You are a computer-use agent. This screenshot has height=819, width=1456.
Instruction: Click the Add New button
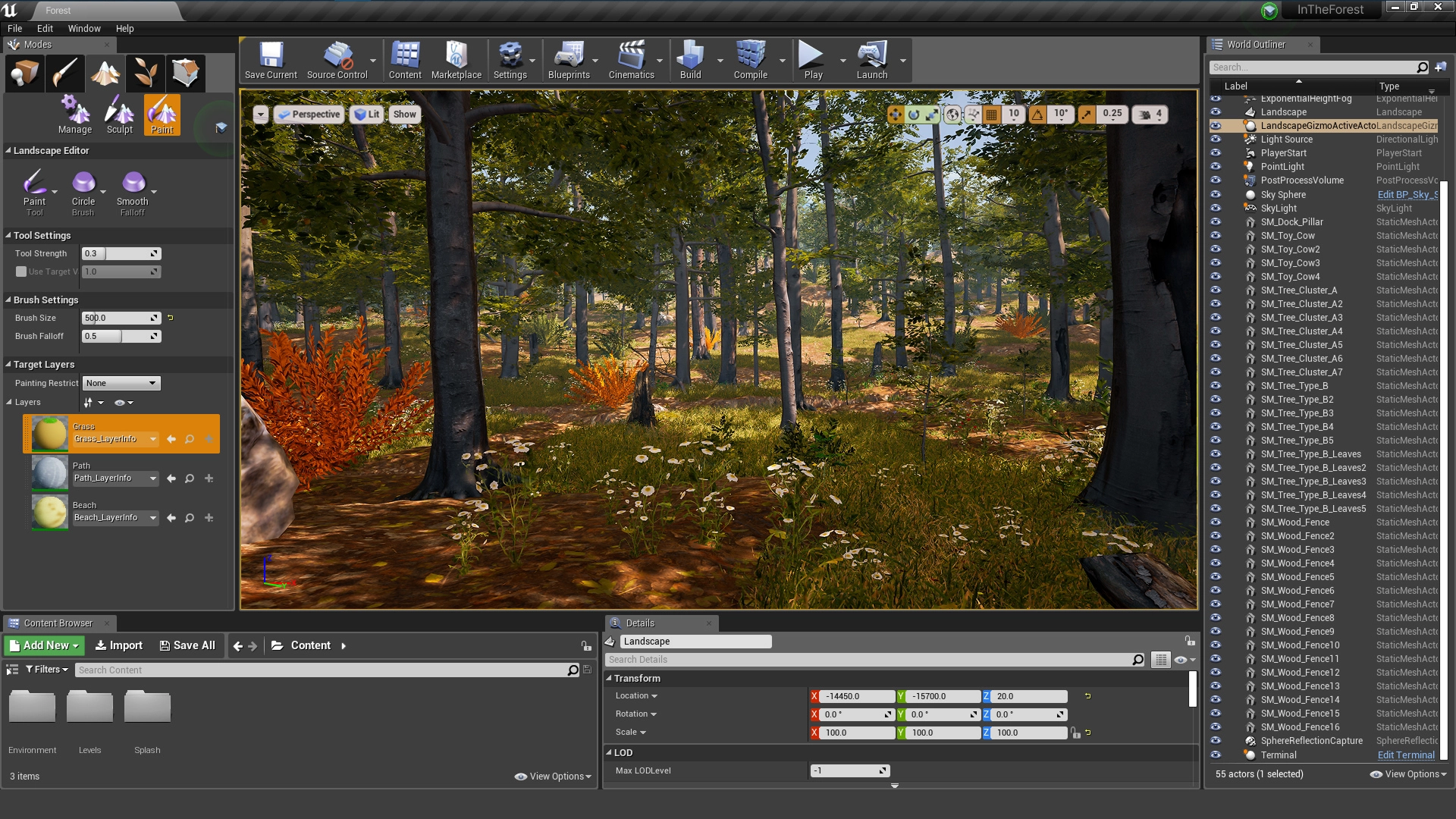45,645
